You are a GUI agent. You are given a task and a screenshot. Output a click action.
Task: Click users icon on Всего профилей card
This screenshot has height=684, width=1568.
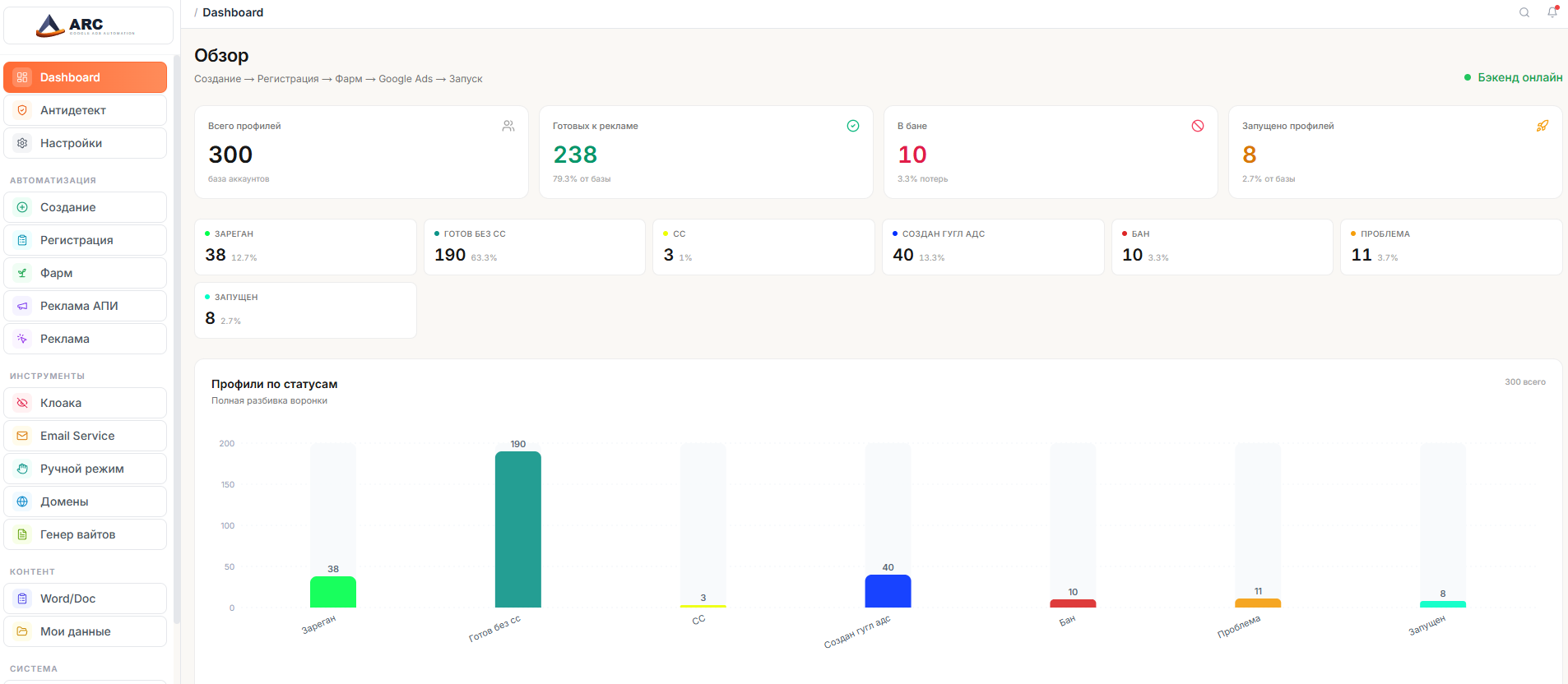point(508,126)
